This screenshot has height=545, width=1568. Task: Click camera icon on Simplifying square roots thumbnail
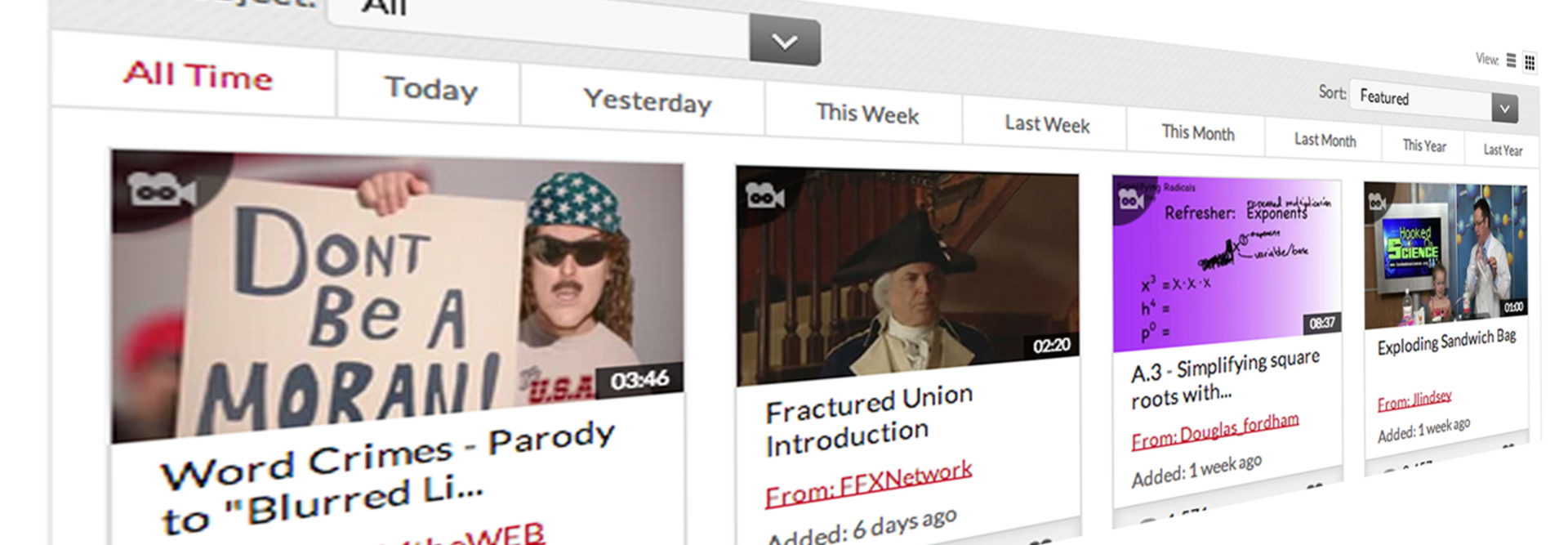point(1131,199)
